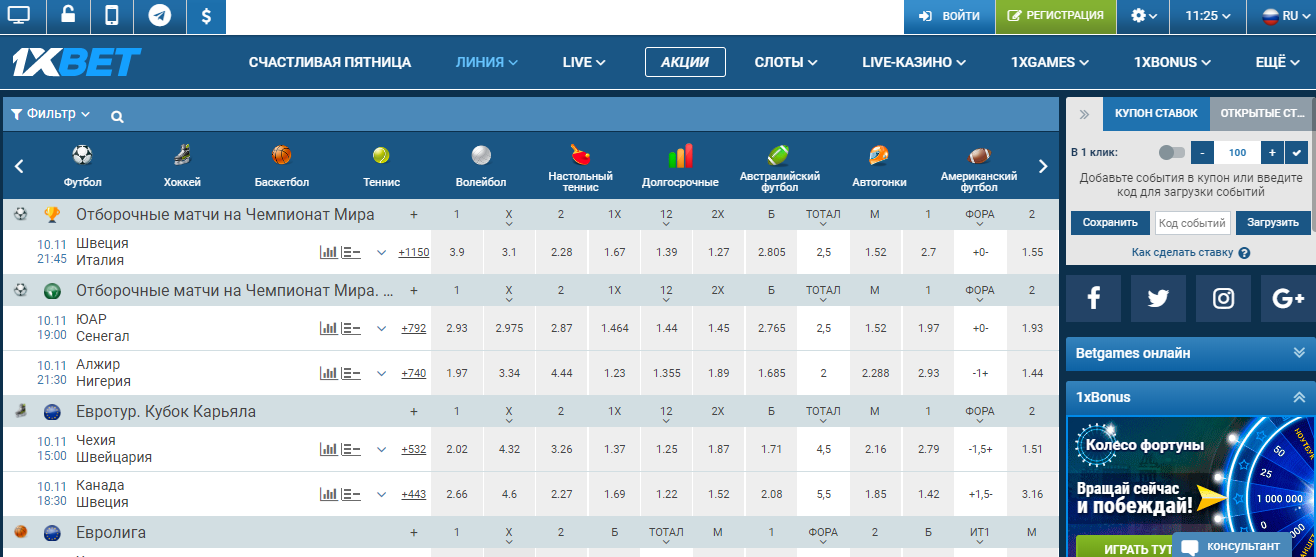Screen dimensions: 1316x557
Task: Increase one-click amount with plus
Action: 1272,152
